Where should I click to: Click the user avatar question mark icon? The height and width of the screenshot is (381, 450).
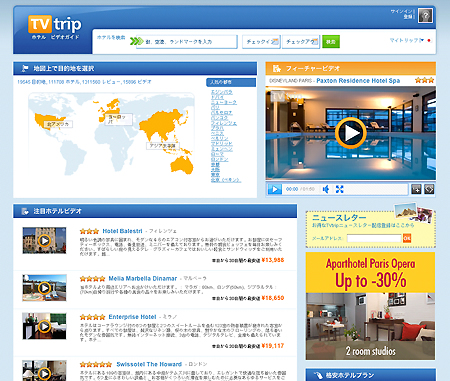point(426,16)
